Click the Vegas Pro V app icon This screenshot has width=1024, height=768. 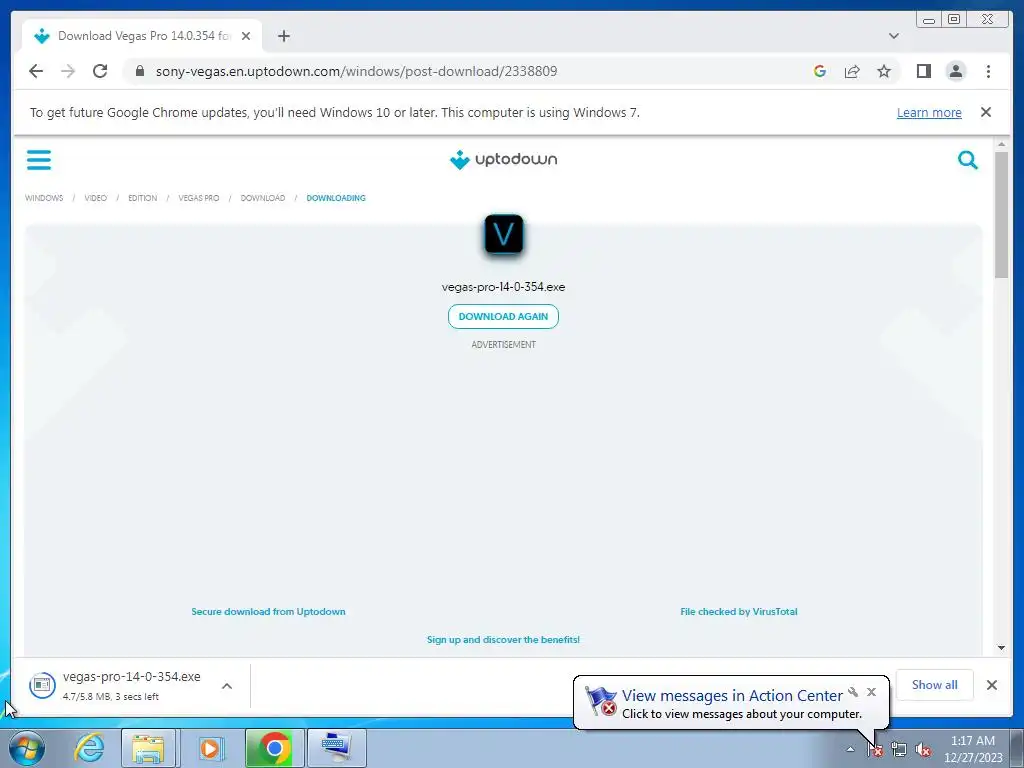tap(504, 234)
